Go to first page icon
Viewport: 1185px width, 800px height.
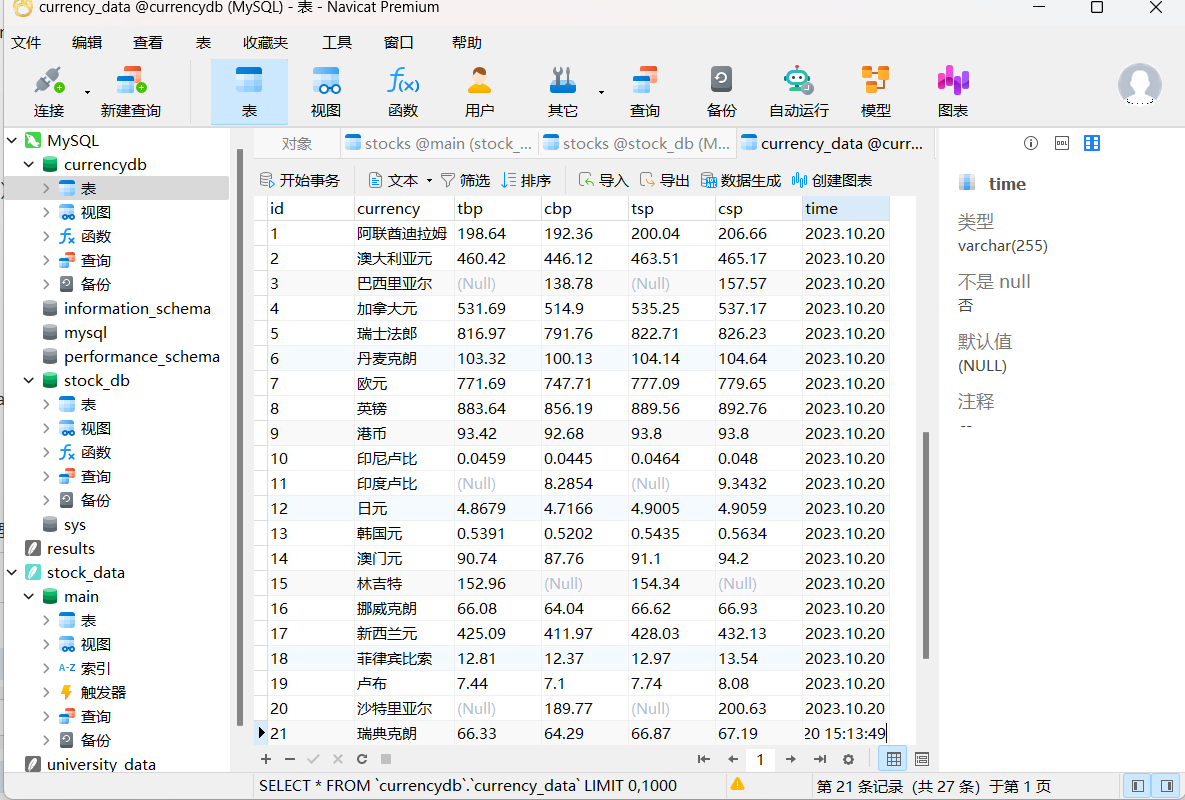coord(704,759)
